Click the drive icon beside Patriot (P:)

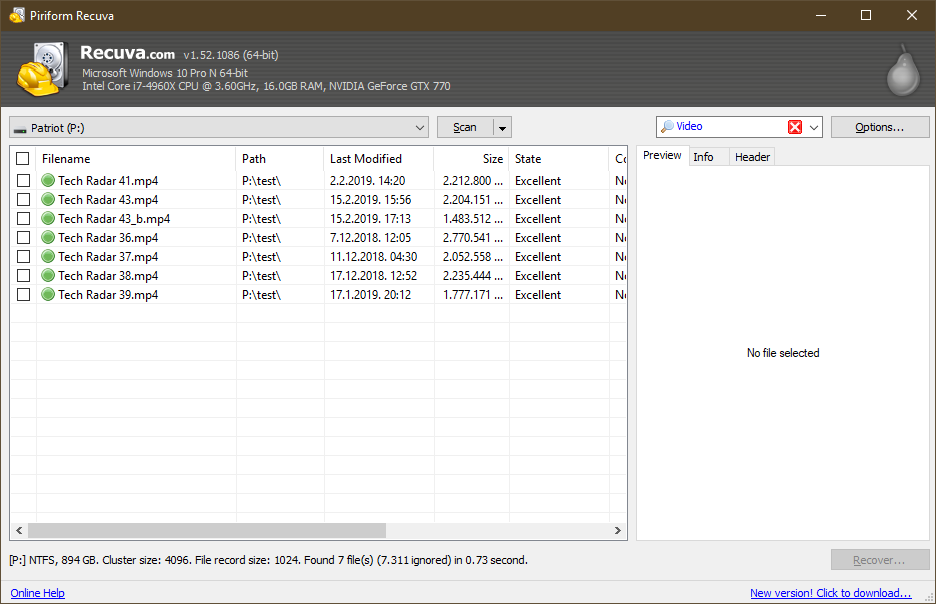click(20, 129)
